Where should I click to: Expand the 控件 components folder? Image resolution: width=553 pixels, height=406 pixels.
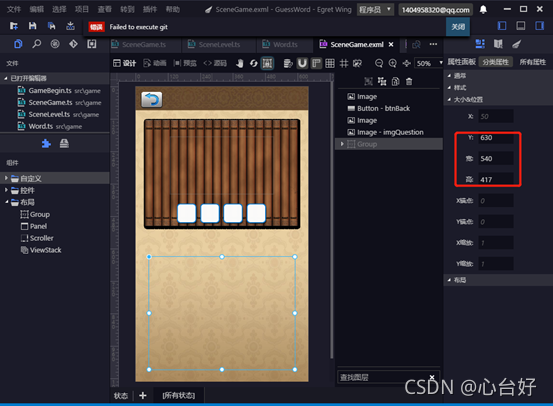click(6, 190)
